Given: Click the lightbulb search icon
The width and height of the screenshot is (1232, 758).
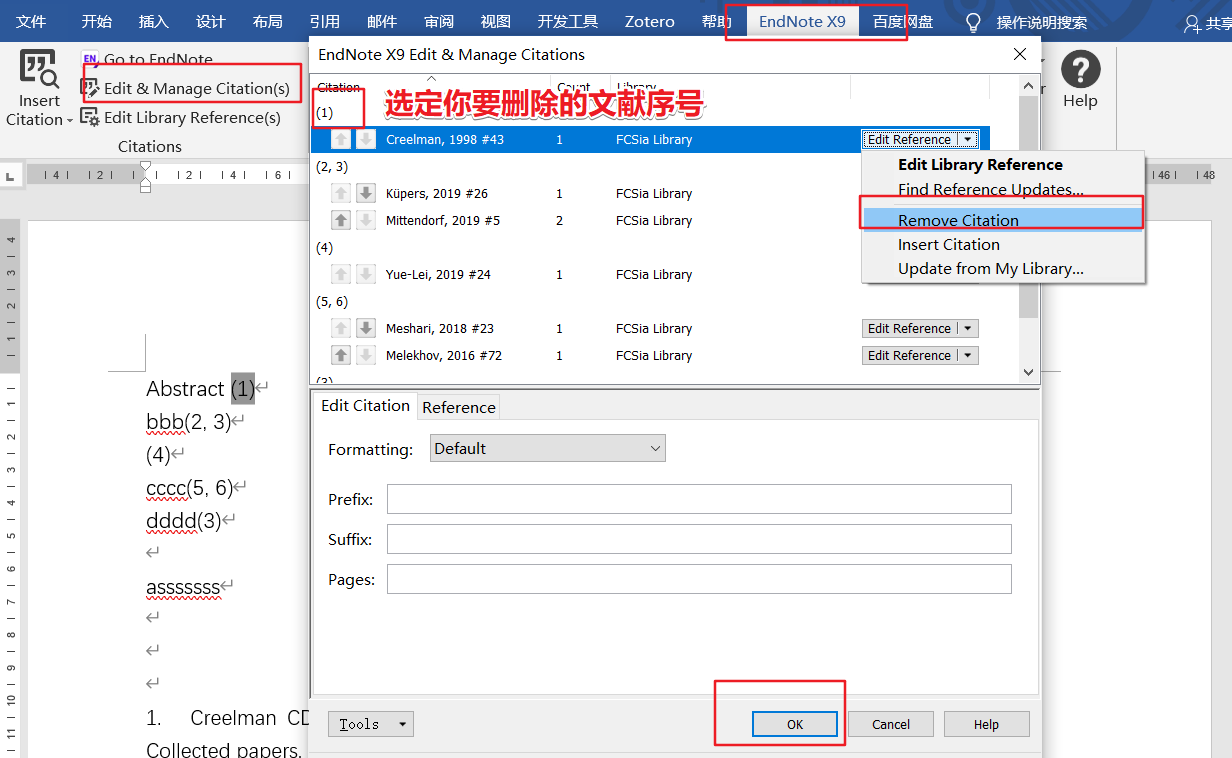Looking at the screenshot, I should pos(972,22).
